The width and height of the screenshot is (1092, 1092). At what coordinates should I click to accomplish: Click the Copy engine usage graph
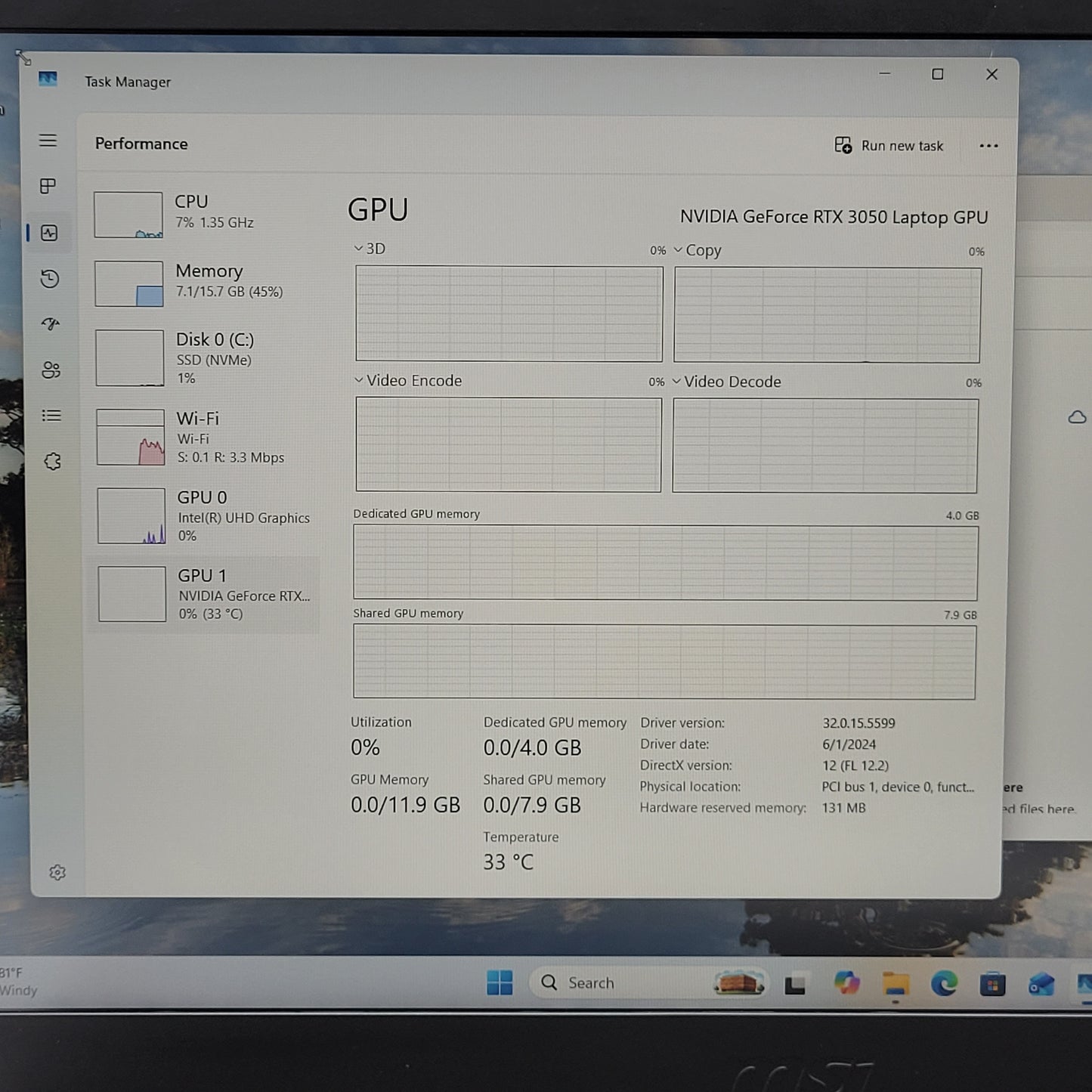click(828, 315)
